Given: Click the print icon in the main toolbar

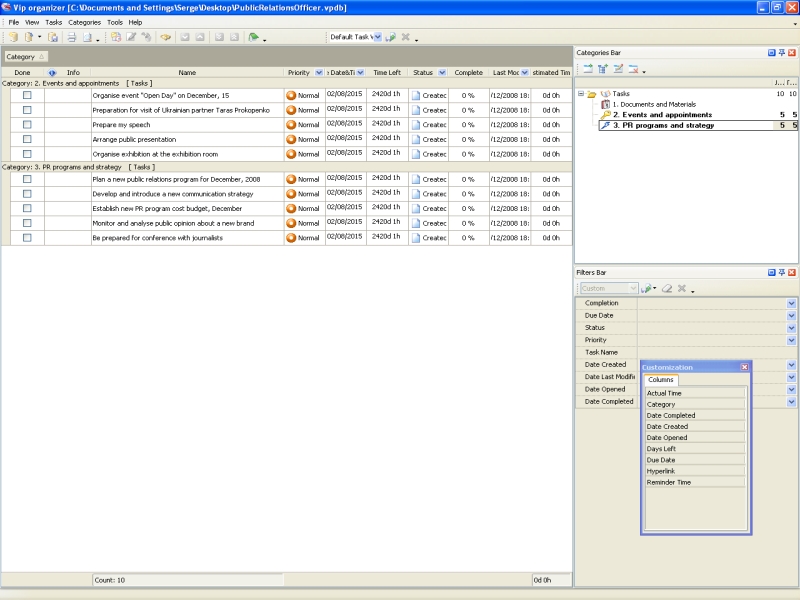Looking at the screenshot, I should (71, 37).
